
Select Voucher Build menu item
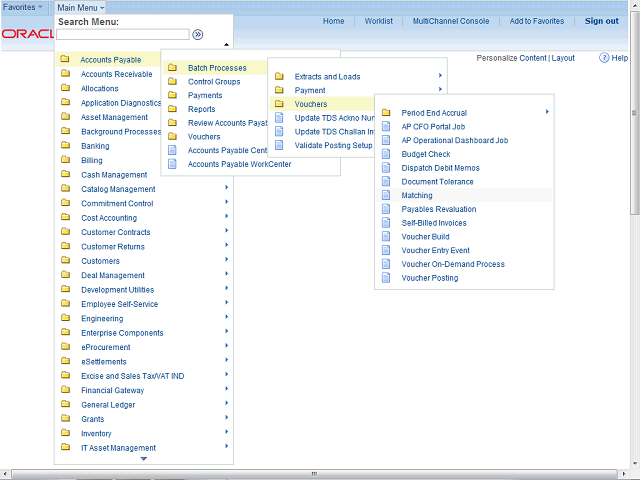click(x=425, y=237)
